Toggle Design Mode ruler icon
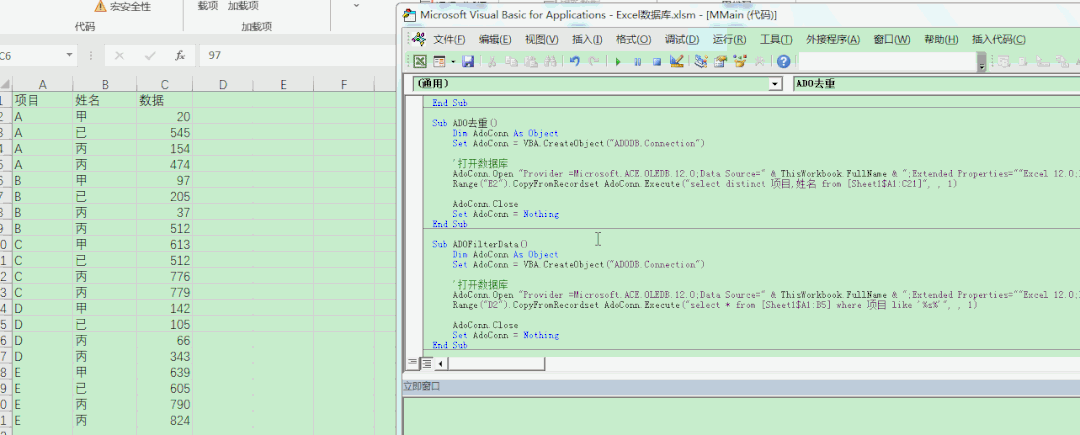The height and width of the screenshot is (435, 1080). [676, 62]
